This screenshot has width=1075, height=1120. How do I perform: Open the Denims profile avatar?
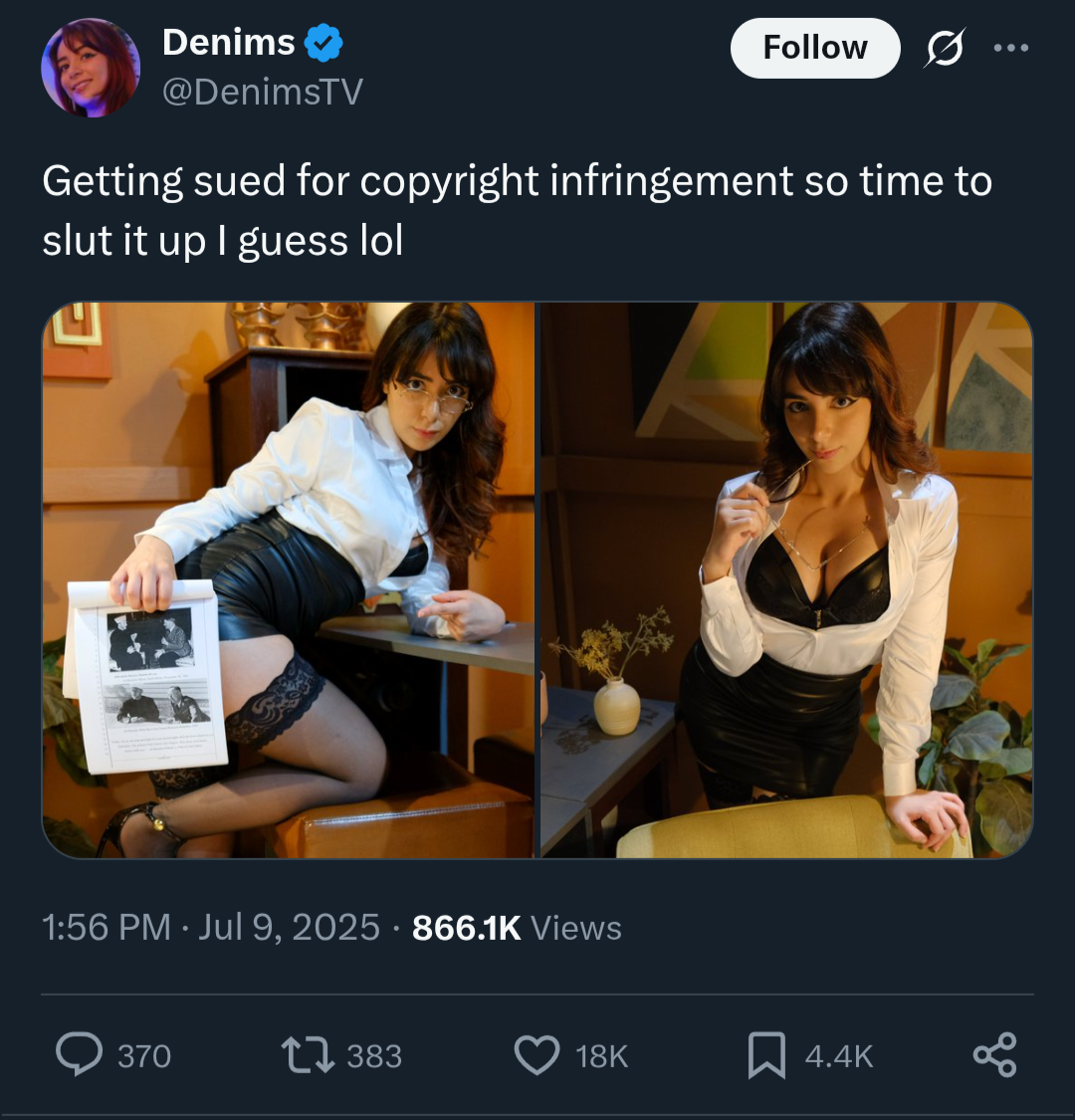click(91, 68)
